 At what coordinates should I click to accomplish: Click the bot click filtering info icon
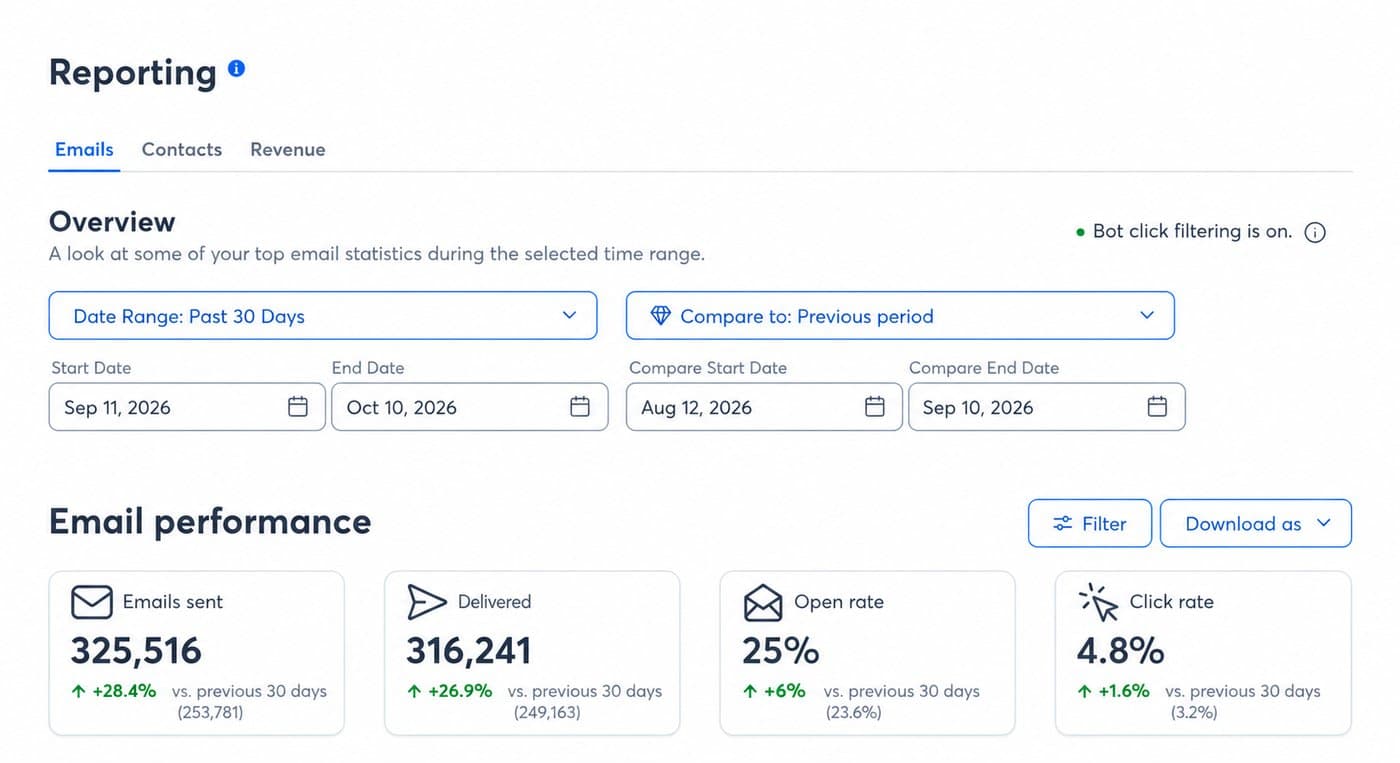[1316, 232]
